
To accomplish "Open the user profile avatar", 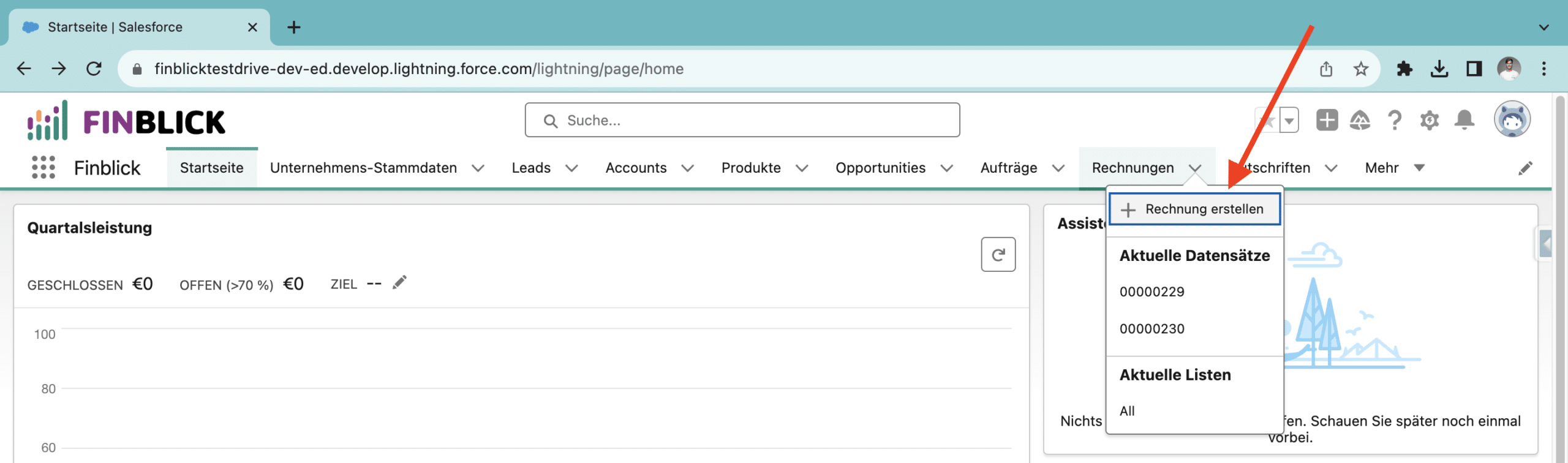I will [1512, 119].
